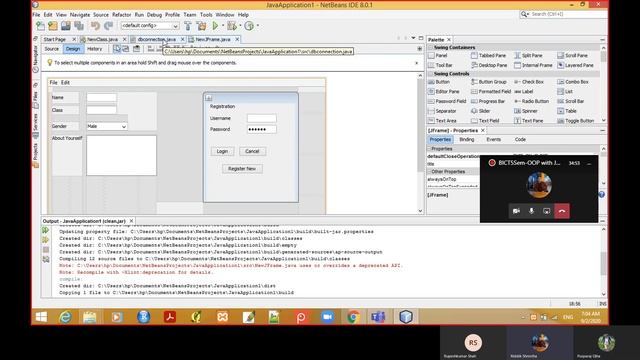Pick Panel from the Palette
The image size is (640, 360).
[438, 56]
